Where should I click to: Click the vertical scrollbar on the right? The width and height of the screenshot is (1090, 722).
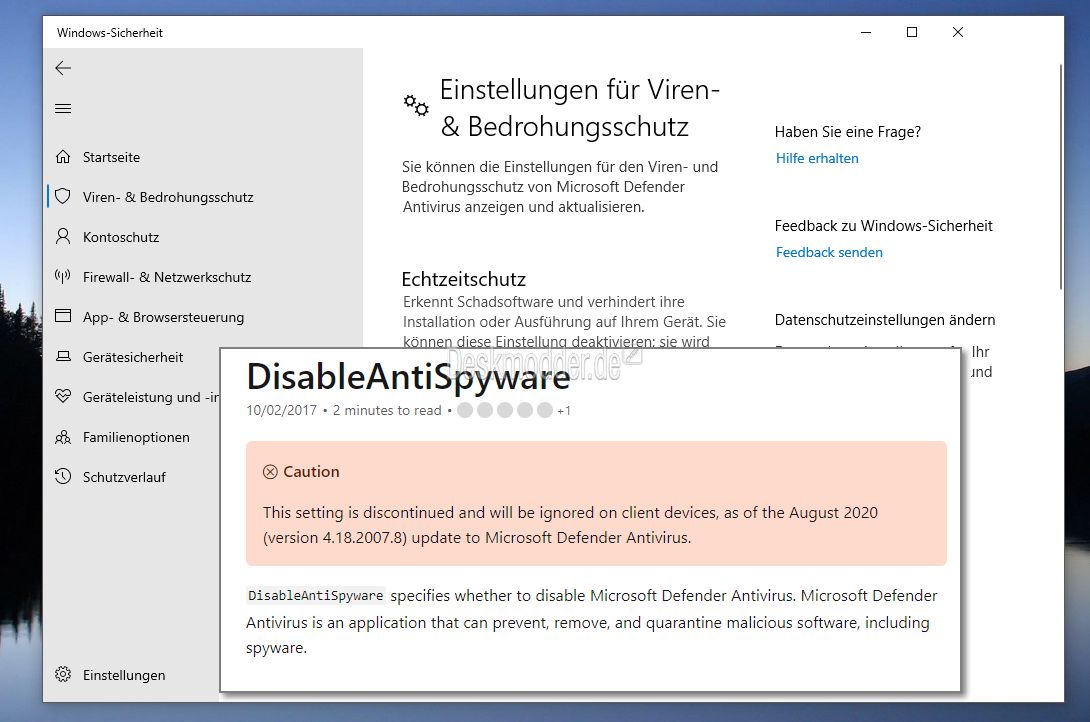pyautogui.click(x=1059, y=180)
